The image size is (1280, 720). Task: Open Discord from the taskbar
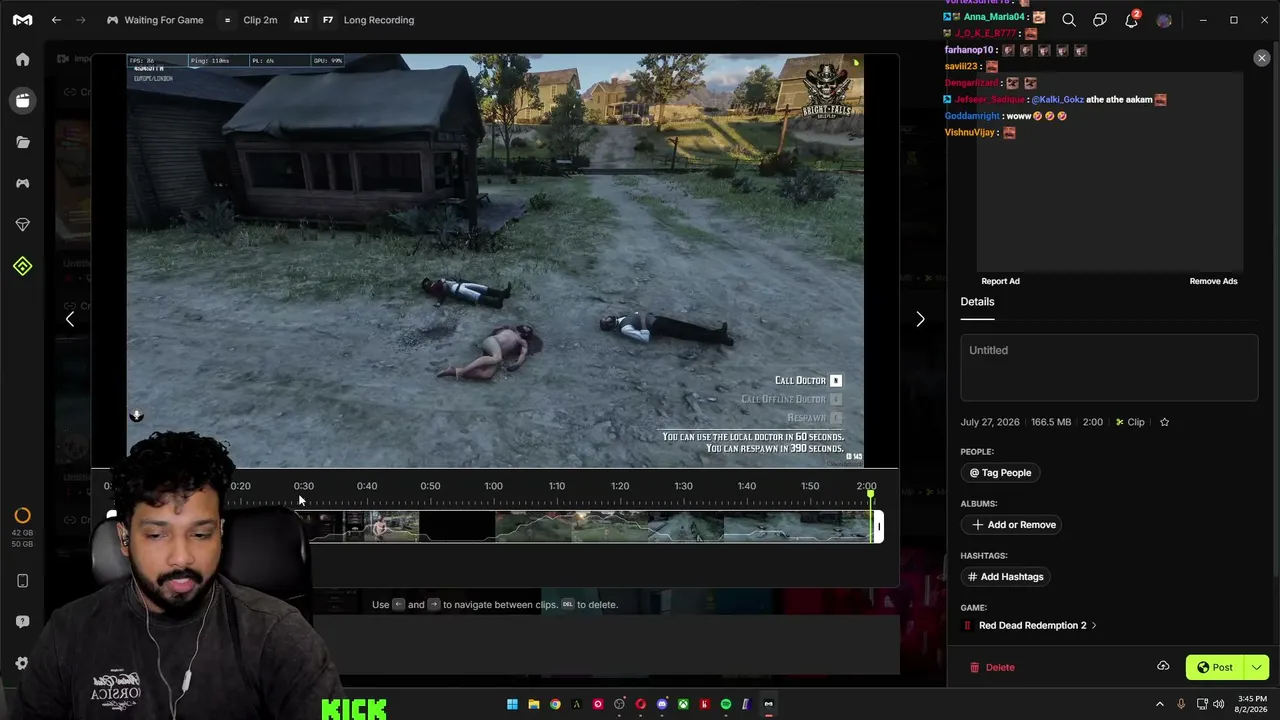pos(662,704)
